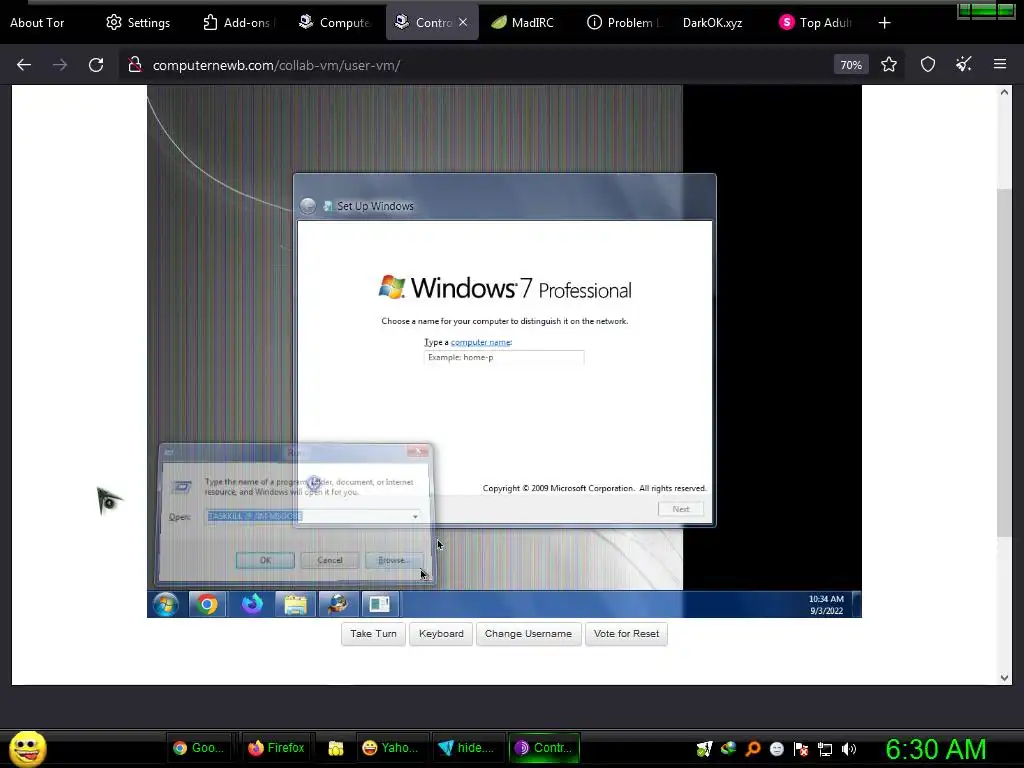Click the VM taskbar globe application icon

tap(338, 604)
